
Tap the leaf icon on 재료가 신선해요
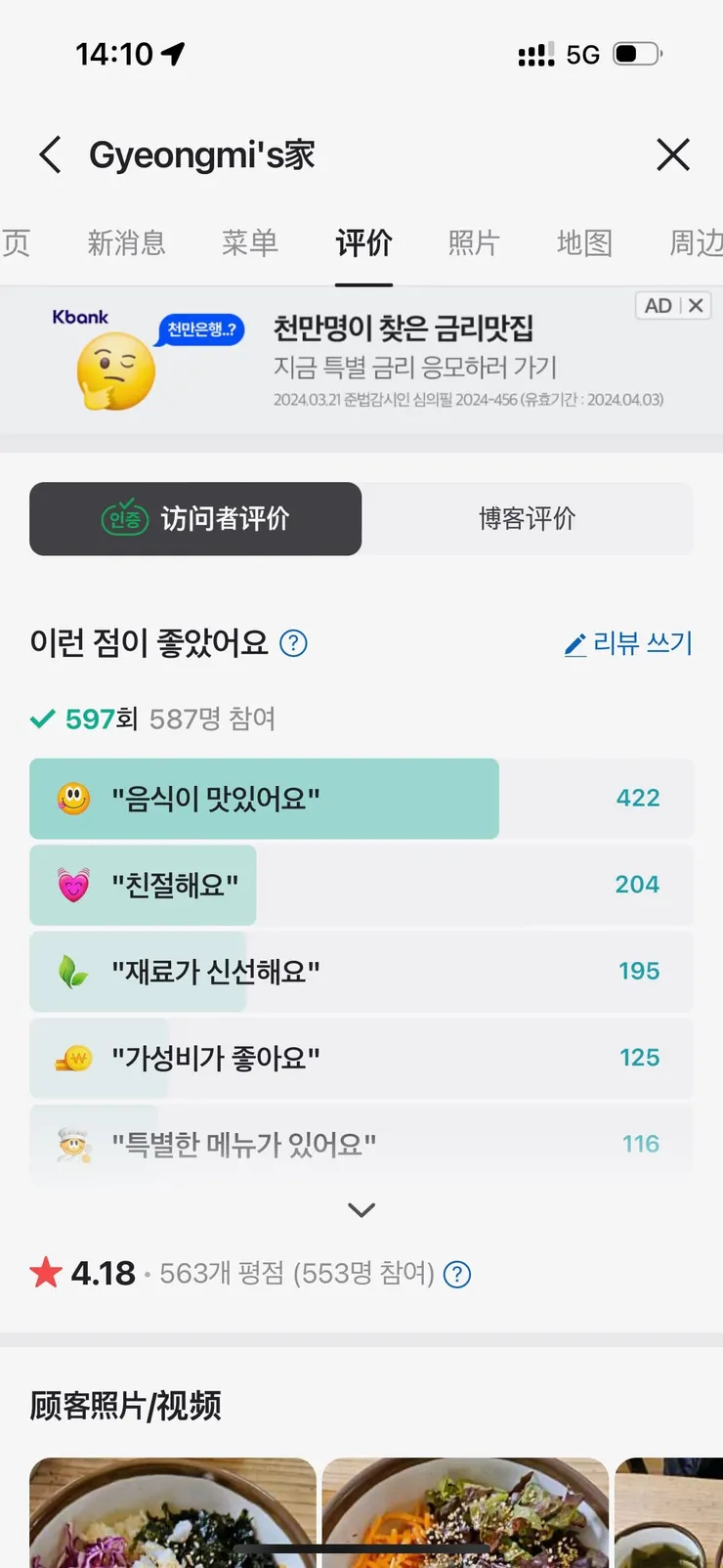click(73, 972)
